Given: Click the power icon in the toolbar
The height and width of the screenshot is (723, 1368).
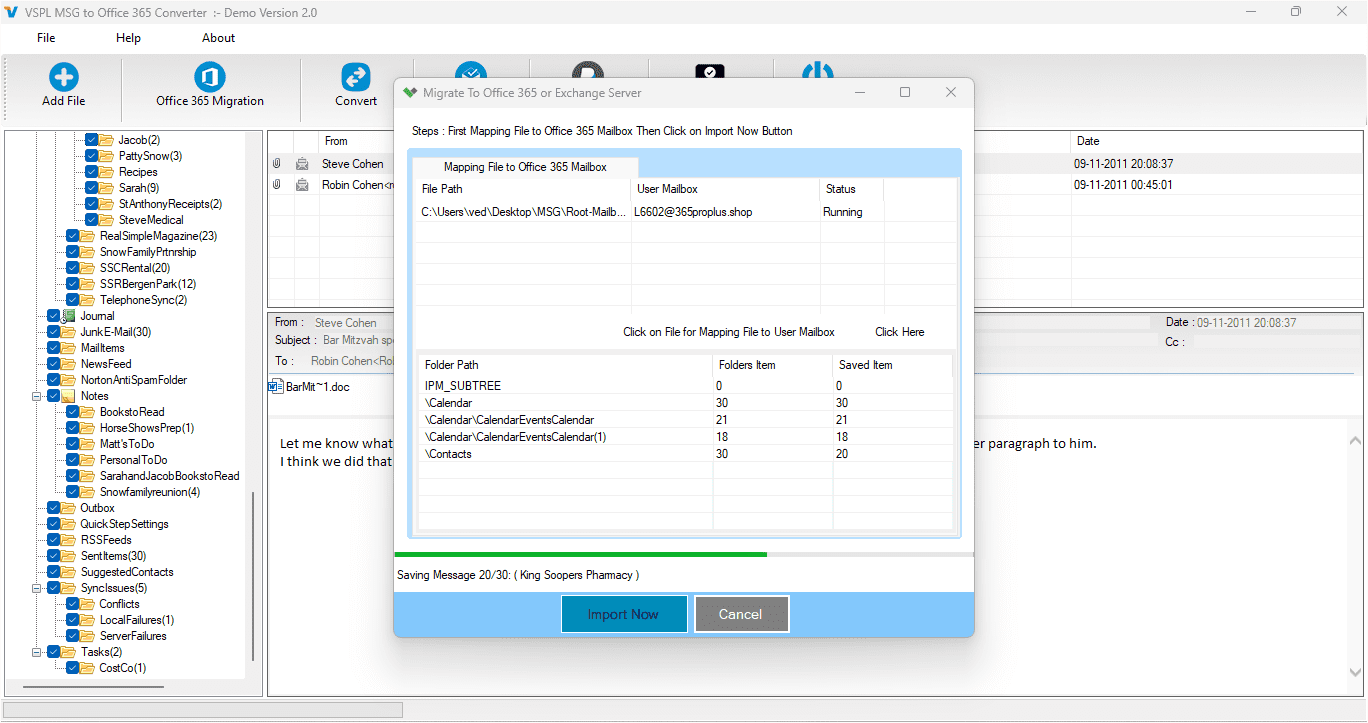Looking at the screenshot, I should click(818, 70).
